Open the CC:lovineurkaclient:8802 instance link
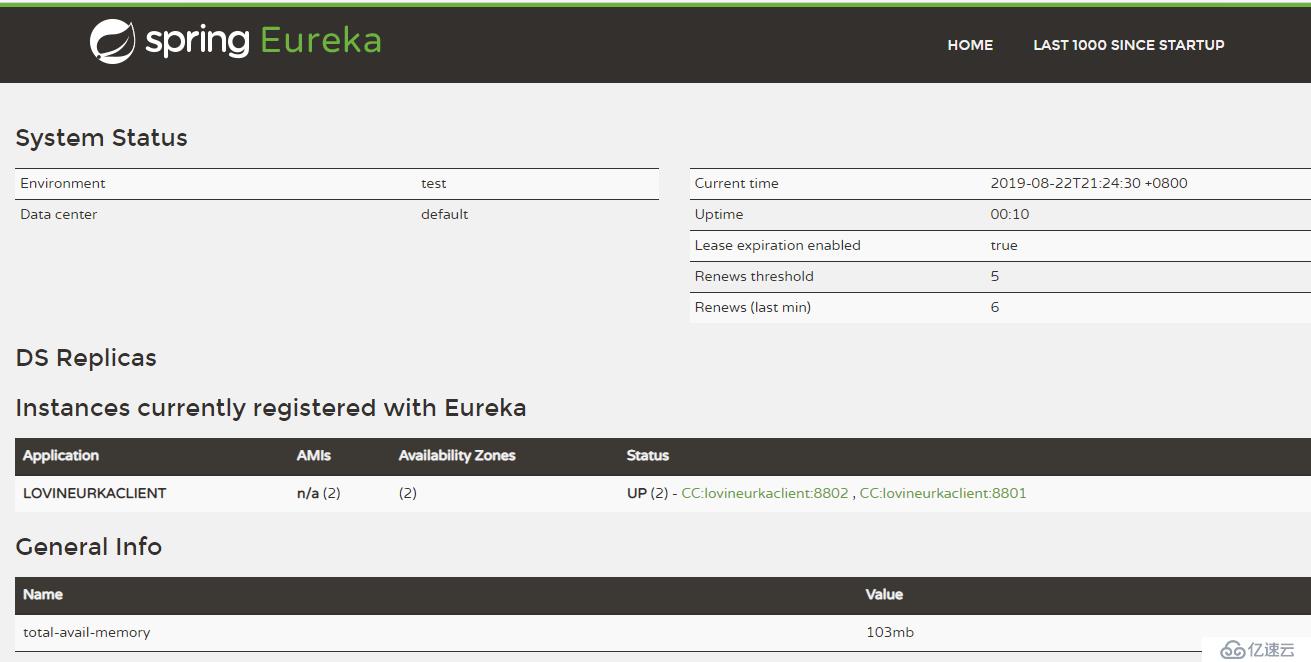Screen dimensions: 1311x662 [x=765, y=493]
